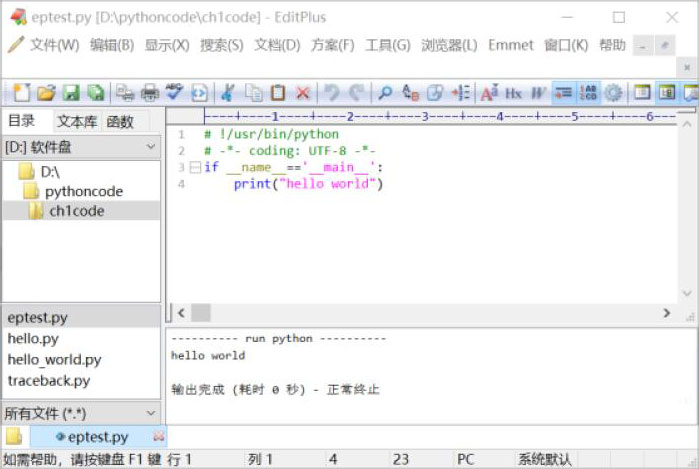Click the horizontal scrollbar right arrow
The width and height of the screenshot is (699, 469).
click(x=667, y=313)
